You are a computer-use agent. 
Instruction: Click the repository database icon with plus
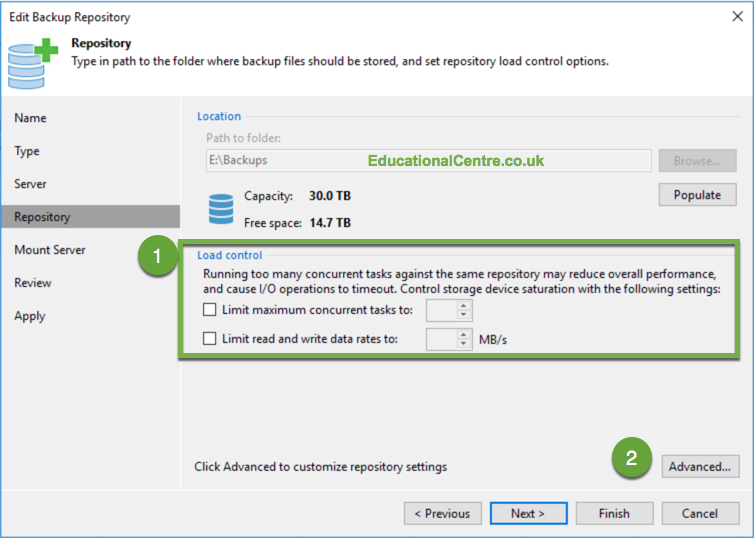[32, 63]
